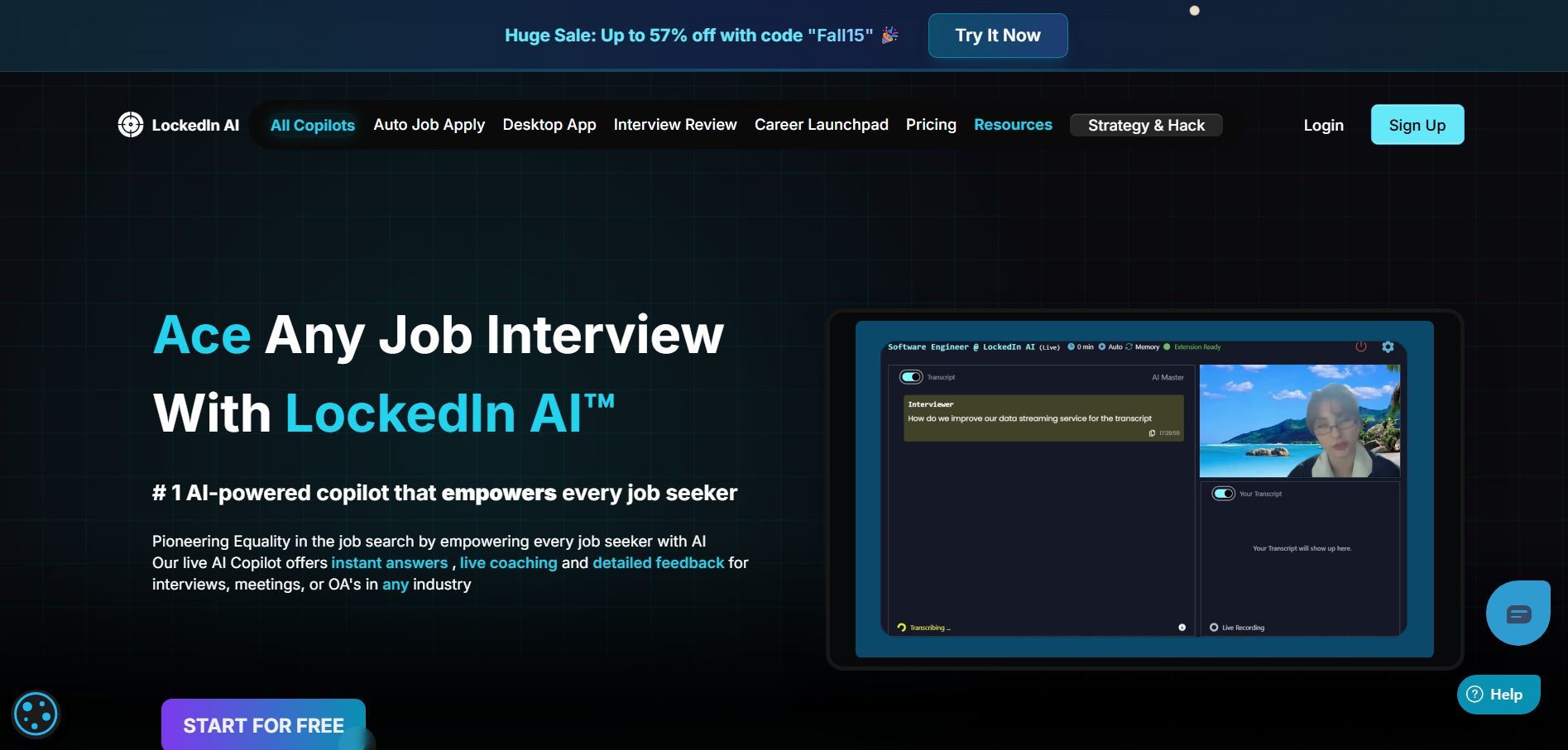Open the chat bubble widget
This screenshot has height=750, width=1568.
1518,614
